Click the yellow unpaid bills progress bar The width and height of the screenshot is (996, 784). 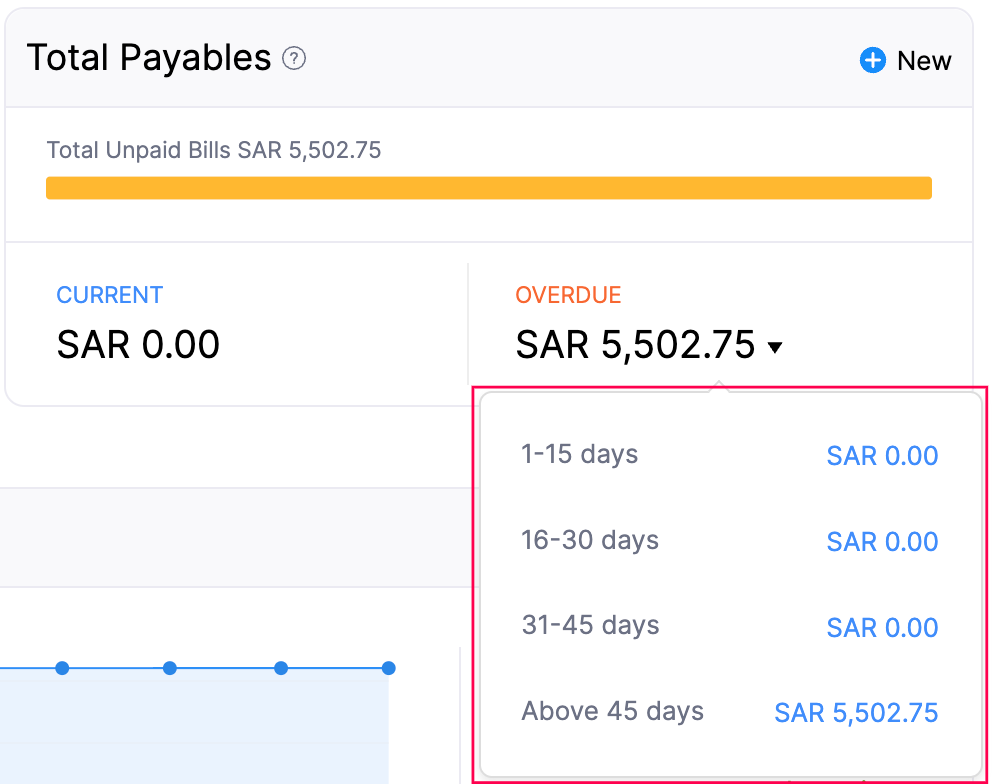coord(488,187)
